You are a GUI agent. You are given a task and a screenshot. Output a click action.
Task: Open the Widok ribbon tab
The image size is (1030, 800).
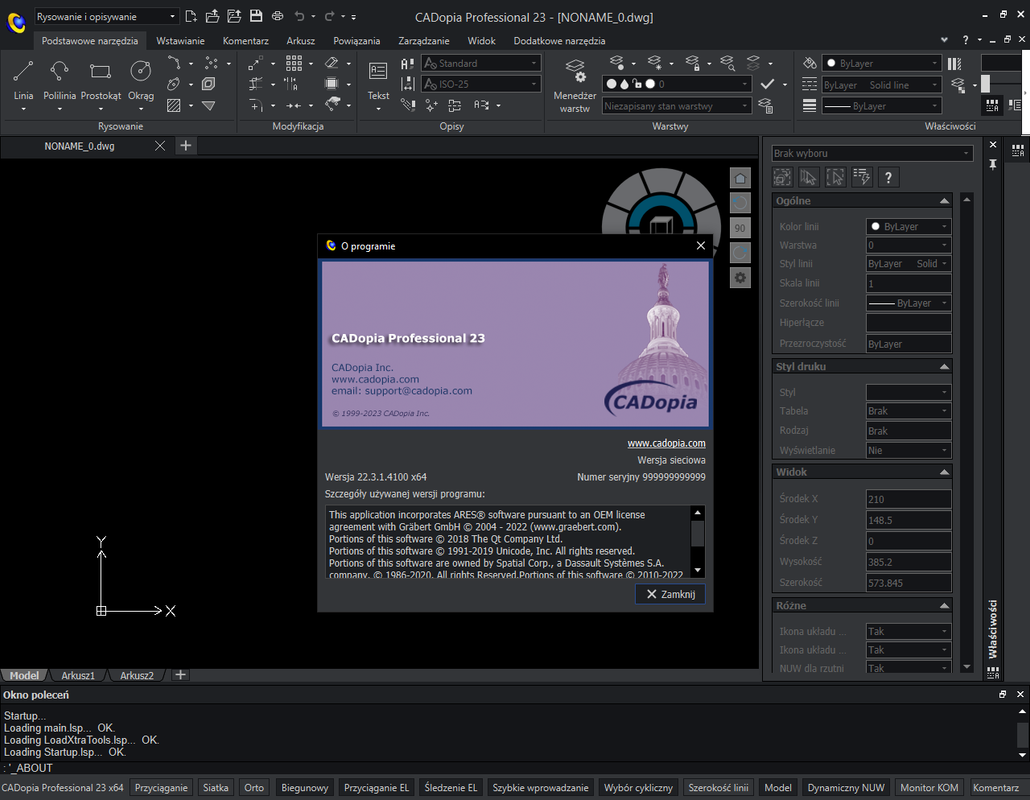pyautogui.click(x=481, y=41)
